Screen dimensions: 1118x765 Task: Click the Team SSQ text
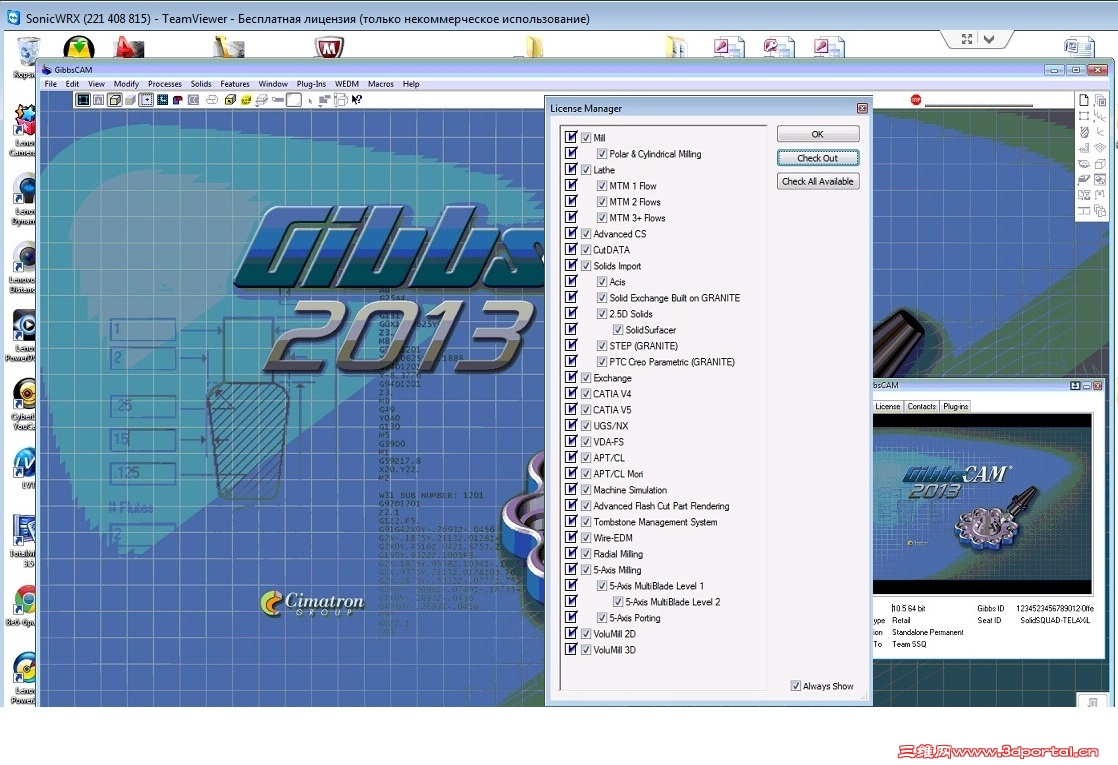click(909, 645)
